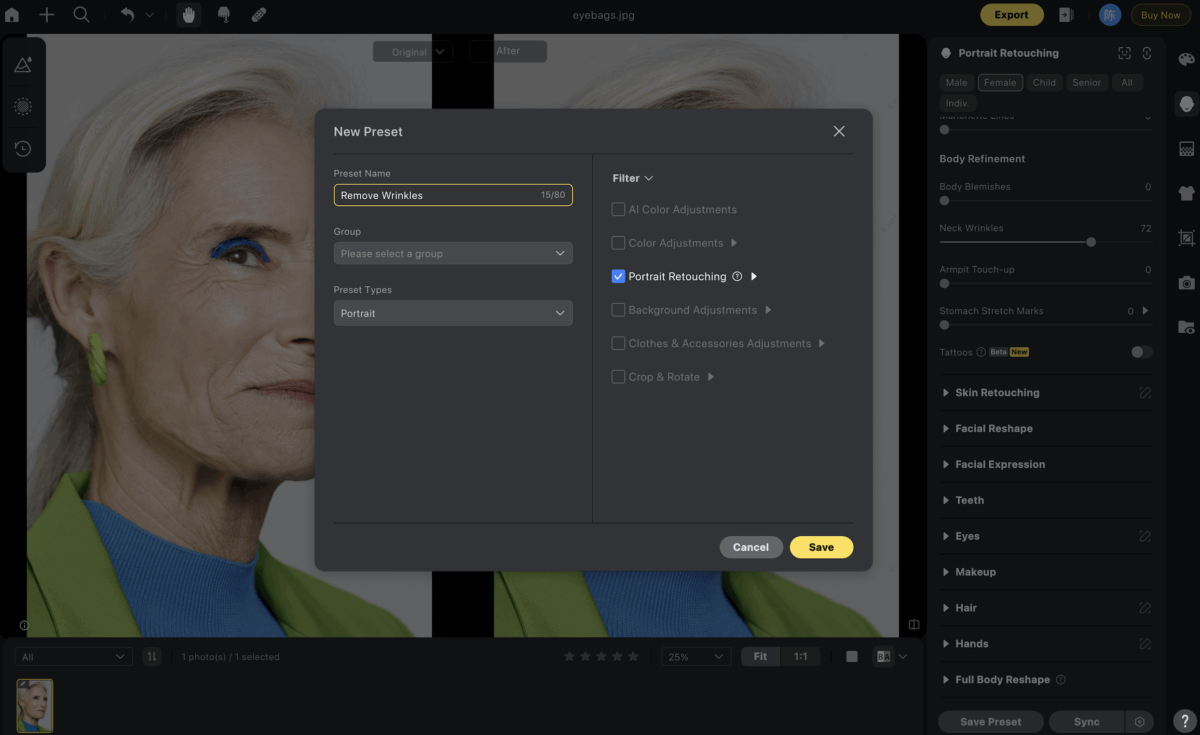Go to the Home screen icon
Viewport: 1200px width, 735px height.
click(12, 15)
